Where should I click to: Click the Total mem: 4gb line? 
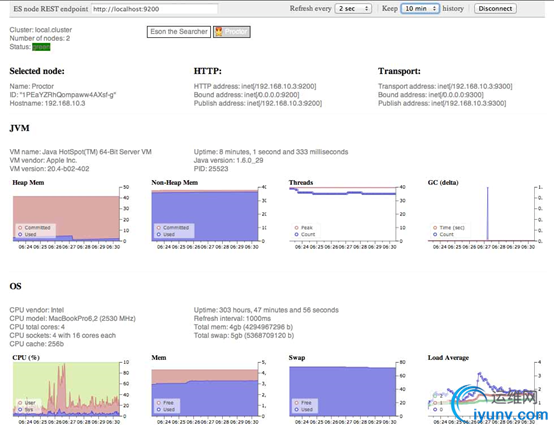243,327
